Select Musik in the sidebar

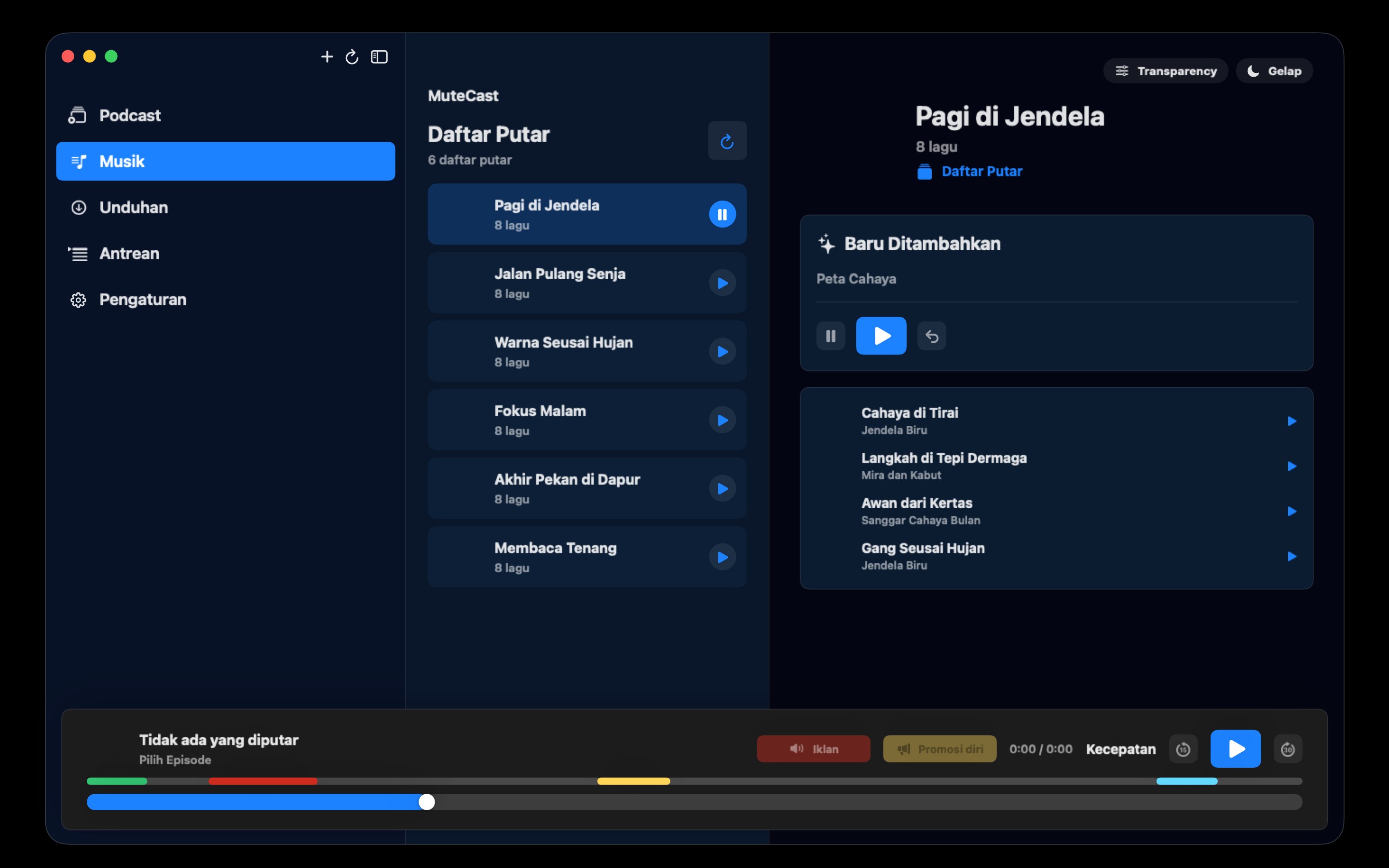click(226, 162)
